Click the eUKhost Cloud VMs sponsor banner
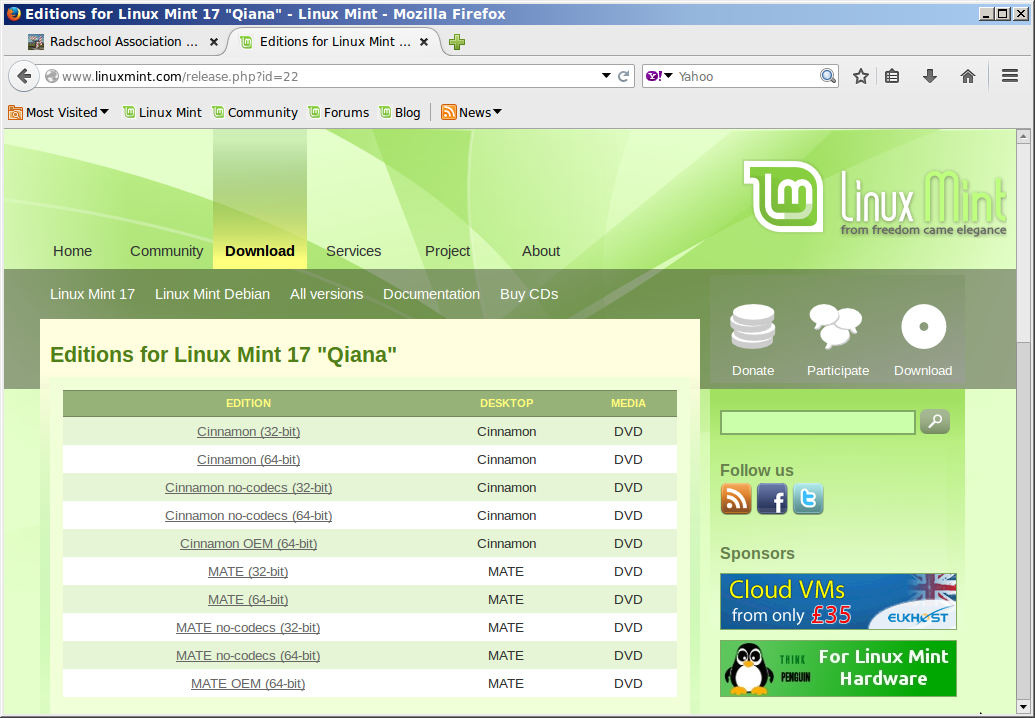 (x=838, y=601)
